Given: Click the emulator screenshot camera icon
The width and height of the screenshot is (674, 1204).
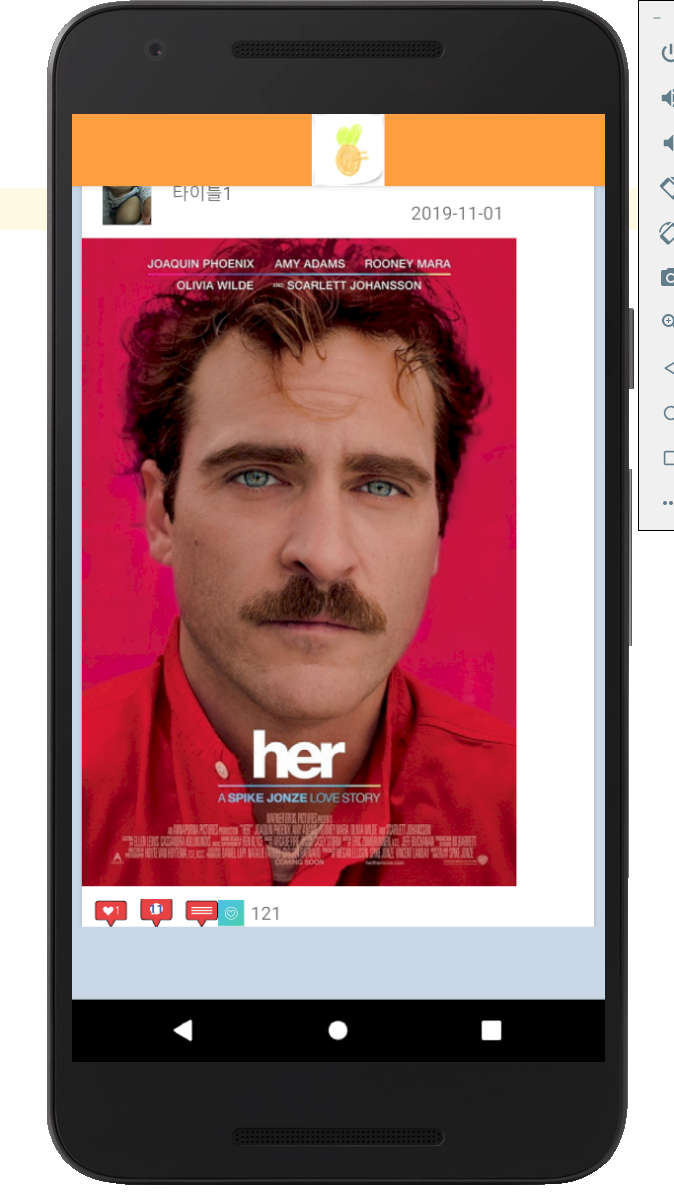Looking at the screenshot, I should pyautogui.click(x=668, y=277).
